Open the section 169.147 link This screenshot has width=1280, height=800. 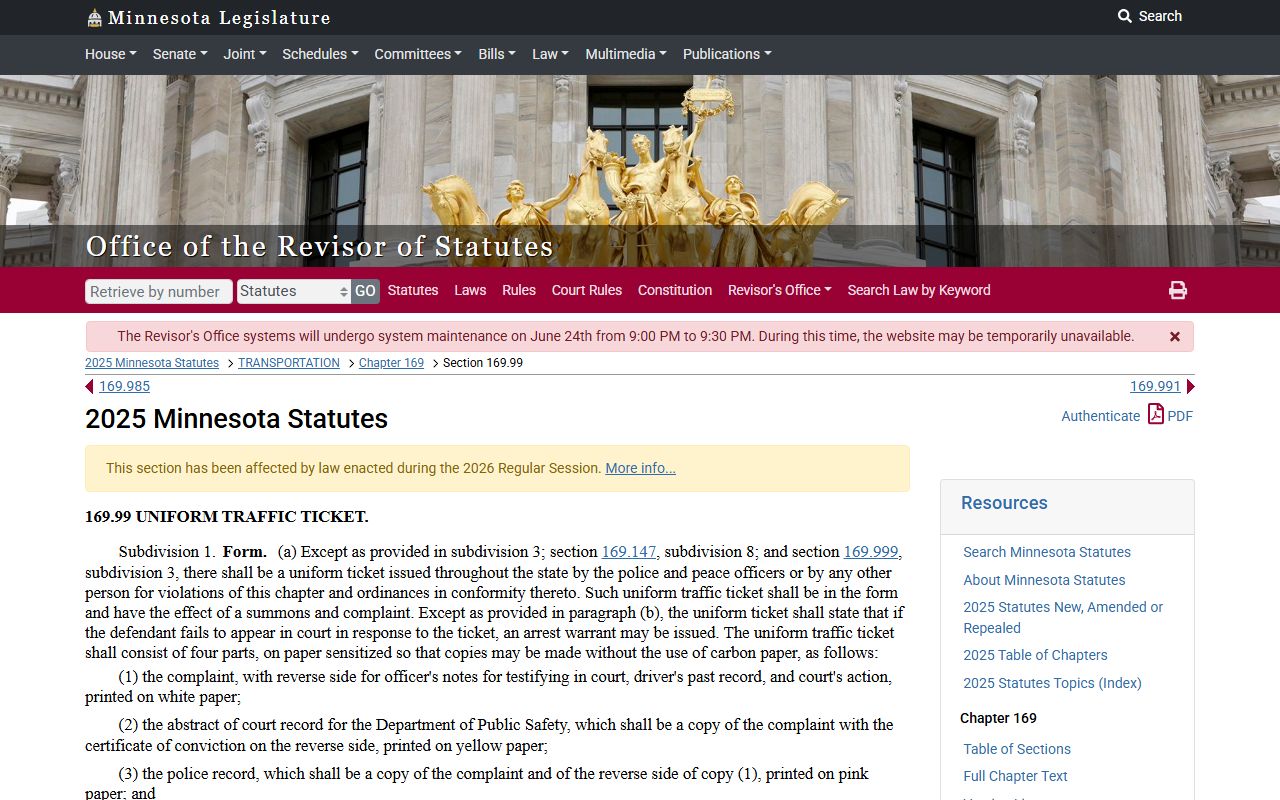(x=629, y=552)
